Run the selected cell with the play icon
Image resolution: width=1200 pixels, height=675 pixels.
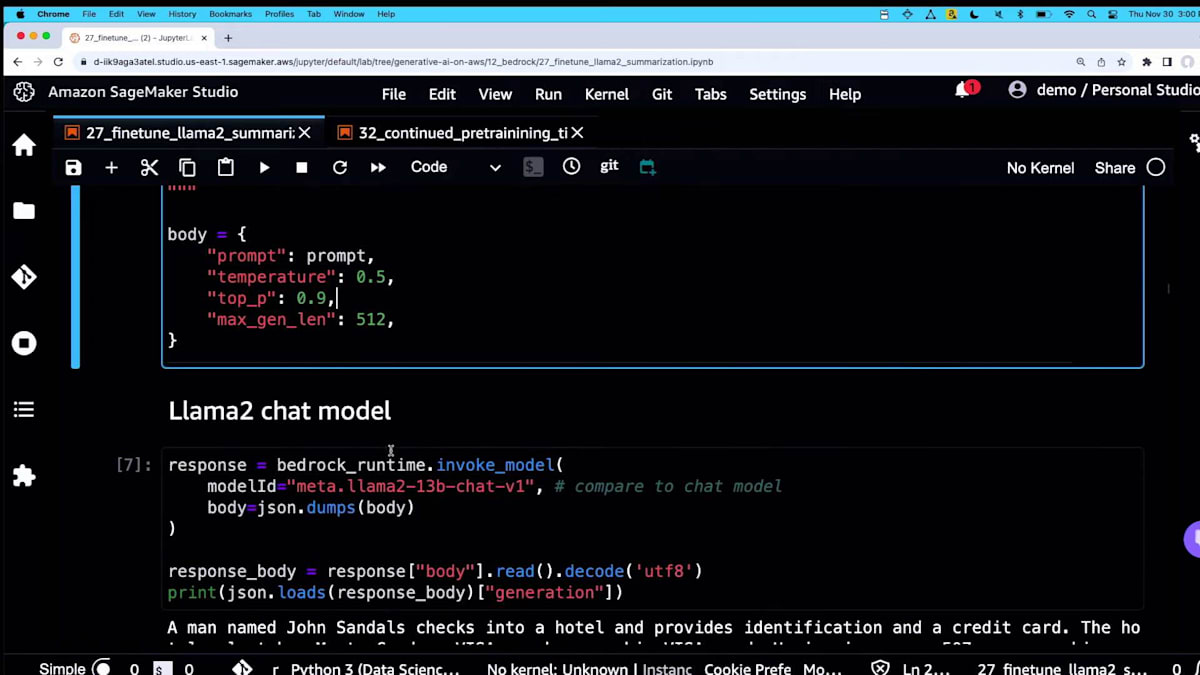coord(264,167)
